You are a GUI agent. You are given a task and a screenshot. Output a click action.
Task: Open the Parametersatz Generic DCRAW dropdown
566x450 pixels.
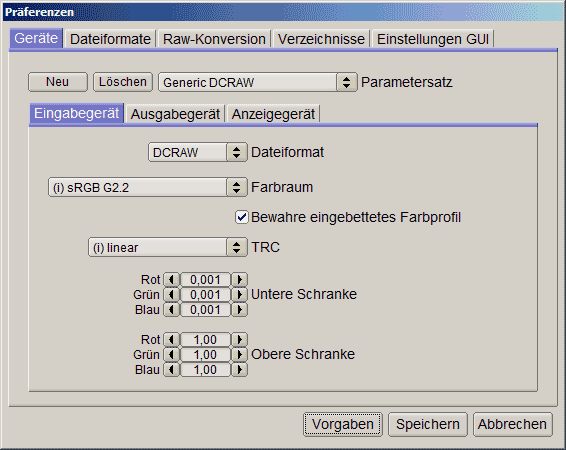point(258,82)
